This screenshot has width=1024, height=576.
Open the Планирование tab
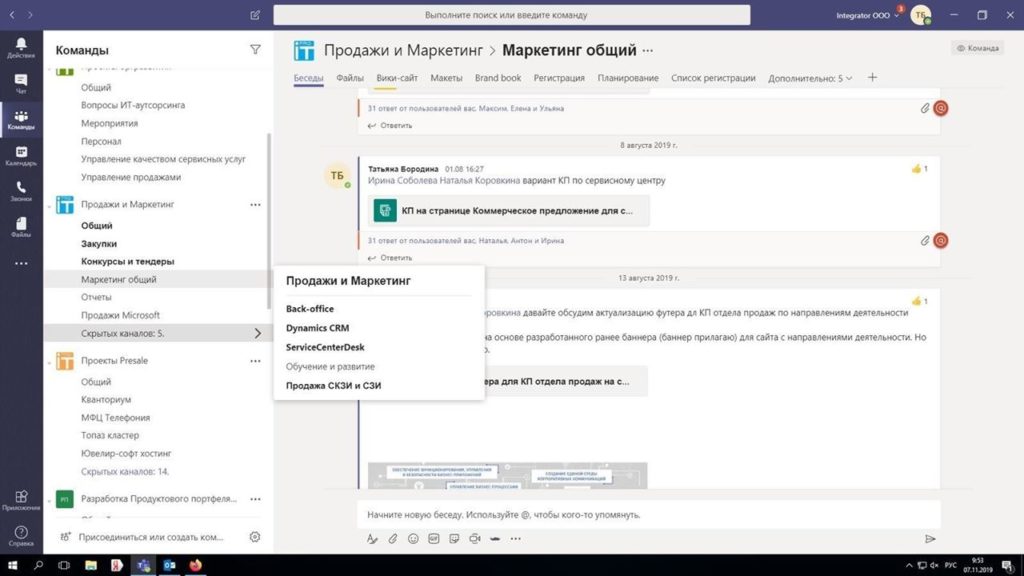pos(628,78)
